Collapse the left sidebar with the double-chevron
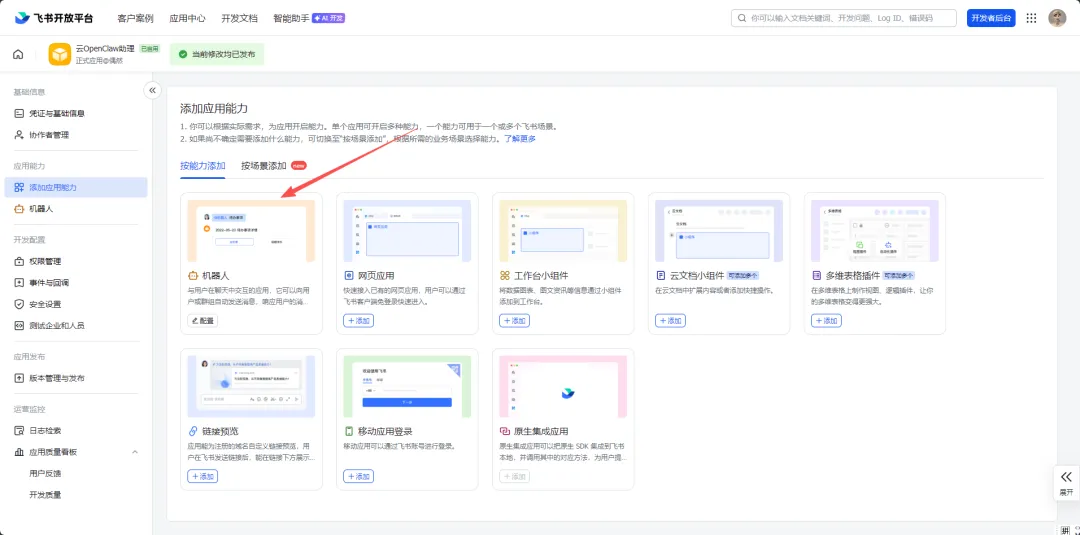This screenshot has width=1080, height=535. coord(152,90)
